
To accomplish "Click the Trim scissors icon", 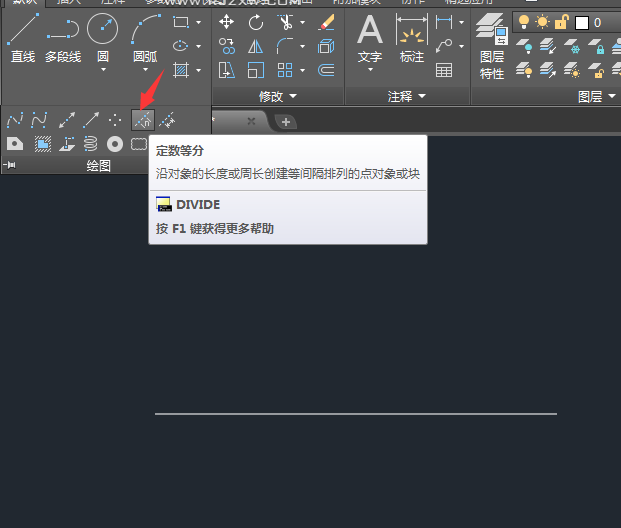I will point(285,22).
